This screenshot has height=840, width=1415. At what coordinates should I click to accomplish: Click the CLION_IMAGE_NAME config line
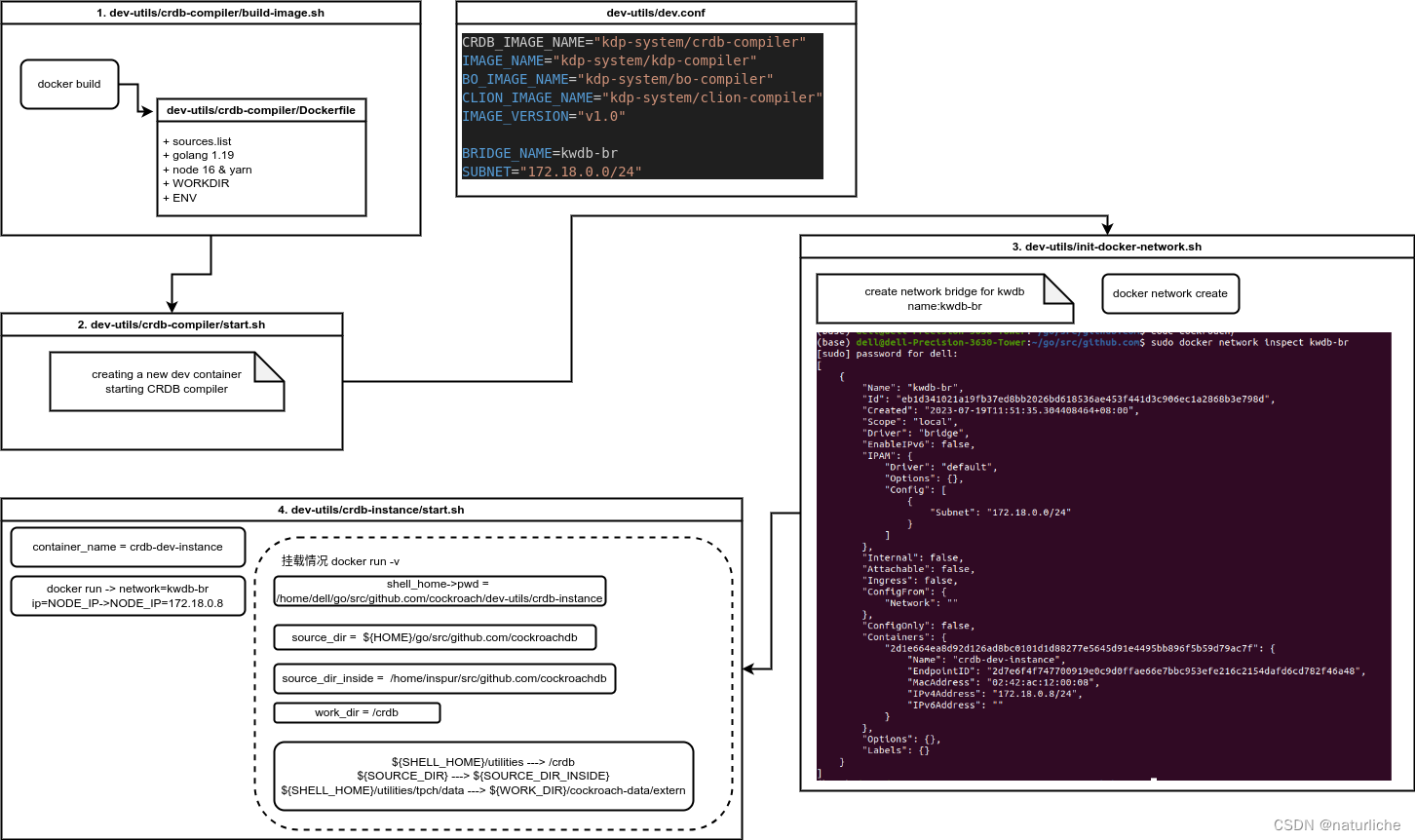point(642,97)
